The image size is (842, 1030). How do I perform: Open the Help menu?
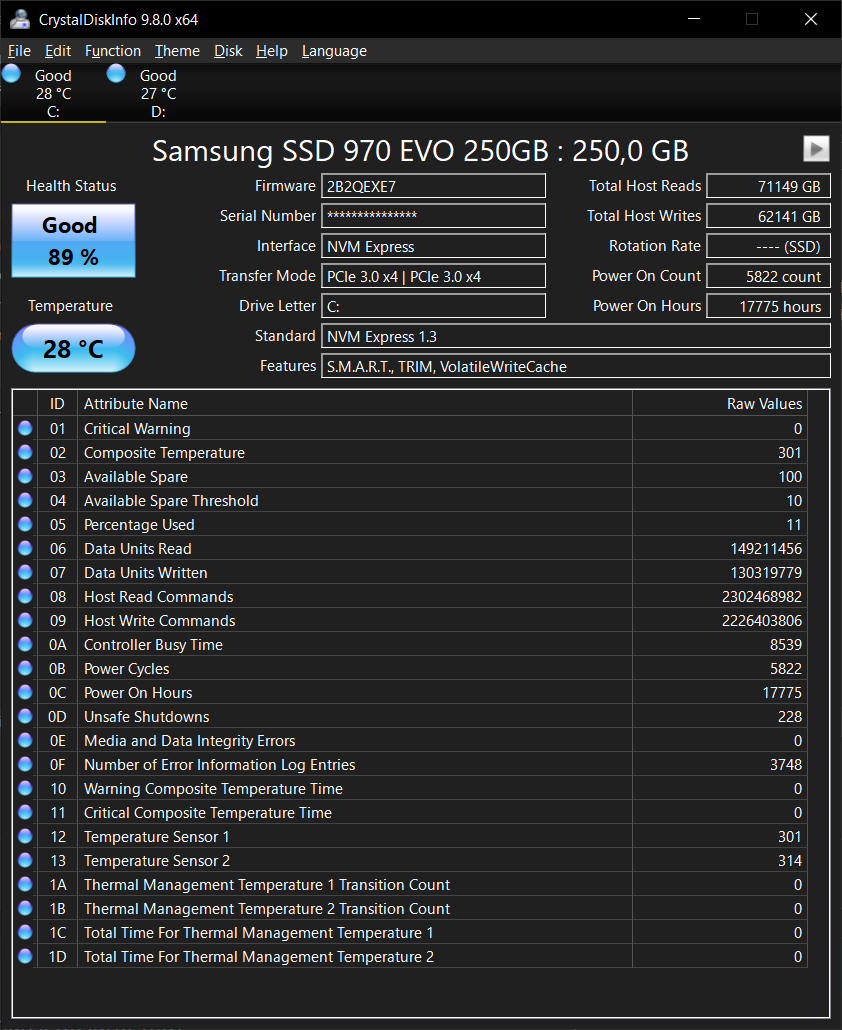[271, 51]
